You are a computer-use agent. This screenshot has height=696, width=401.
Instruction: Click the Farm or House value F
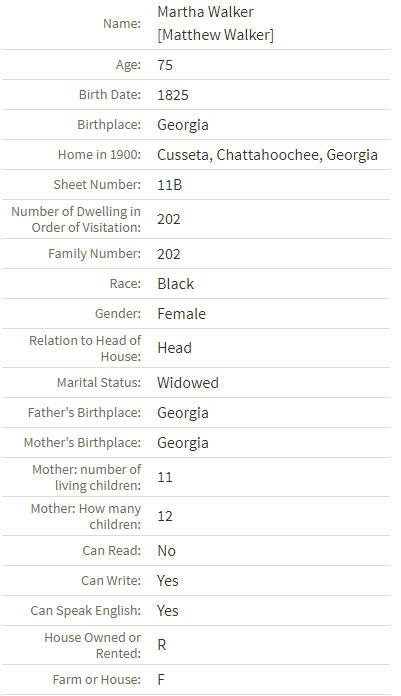pyautogui.click(x=161, y=680)
